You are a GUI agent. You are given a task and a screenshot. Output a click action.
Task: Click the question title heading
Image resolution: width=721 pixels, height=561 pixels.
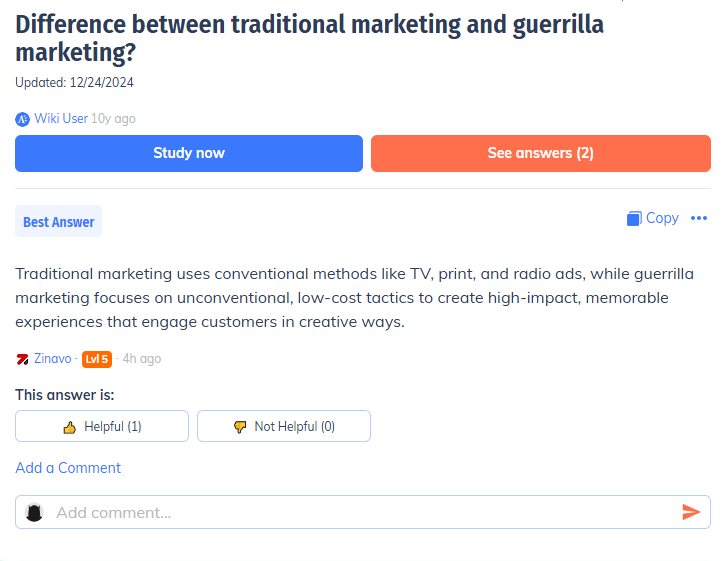point(310,37)
